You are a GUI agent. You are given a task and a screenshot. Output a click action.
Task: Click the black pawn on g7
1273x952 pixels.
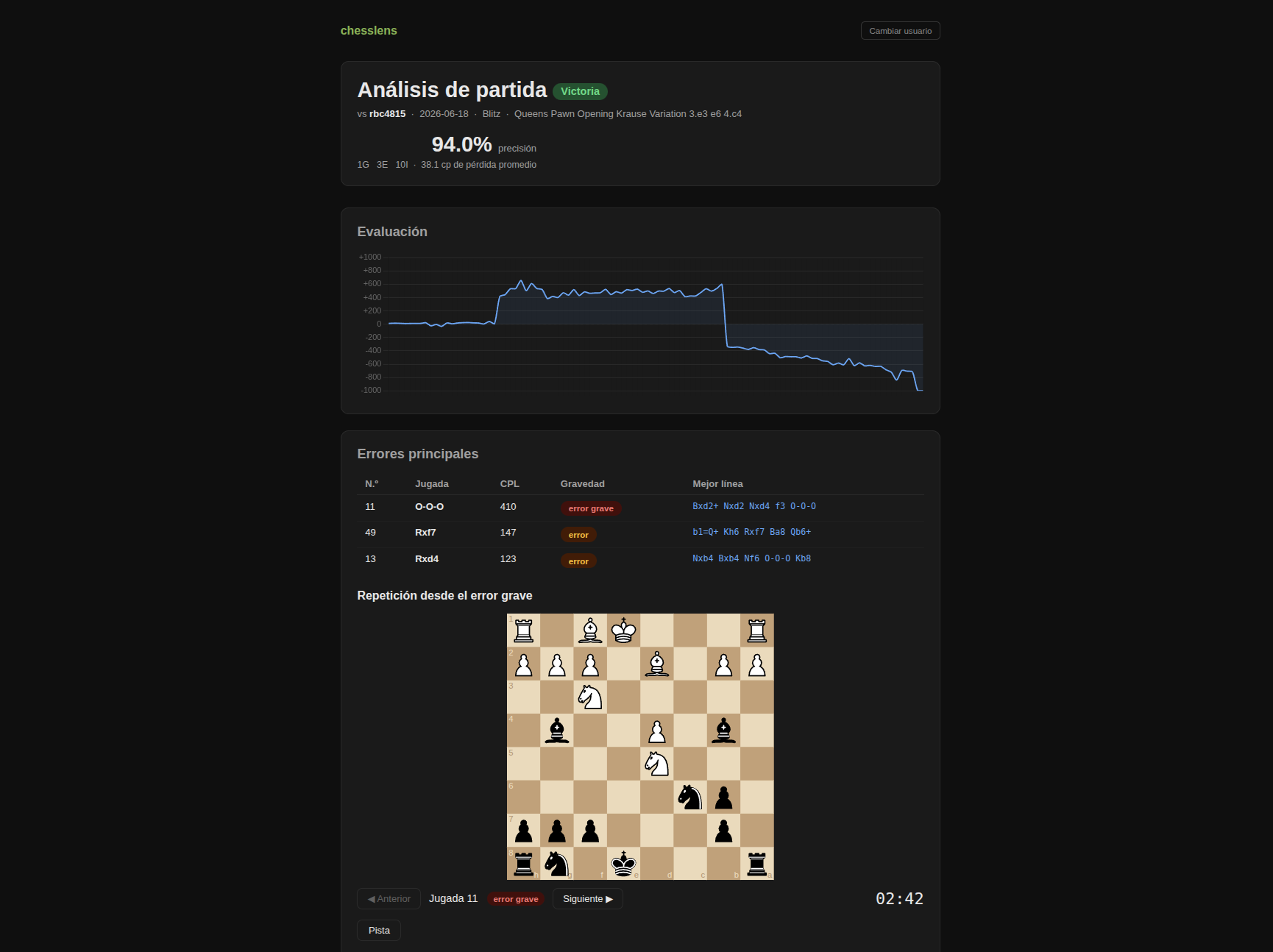pos(557,830)
